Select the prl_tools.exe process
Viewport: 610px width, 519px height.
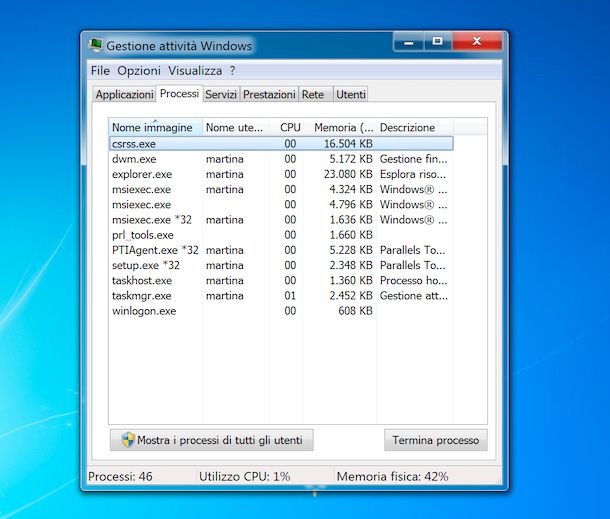tap(281, 235)
